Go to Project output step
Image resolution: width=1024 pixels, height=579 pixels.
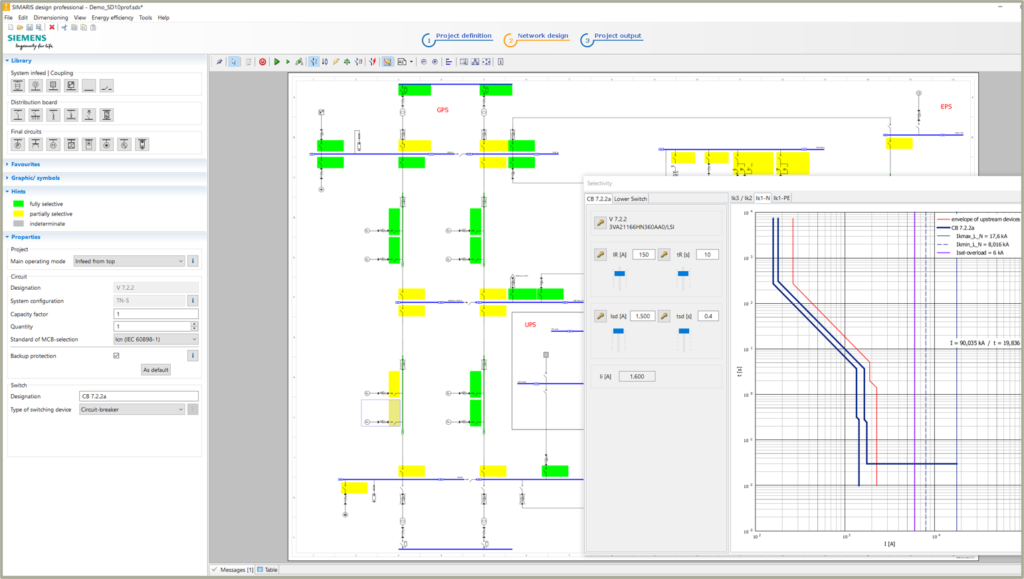pyautogui.click(x=617, y=36)
